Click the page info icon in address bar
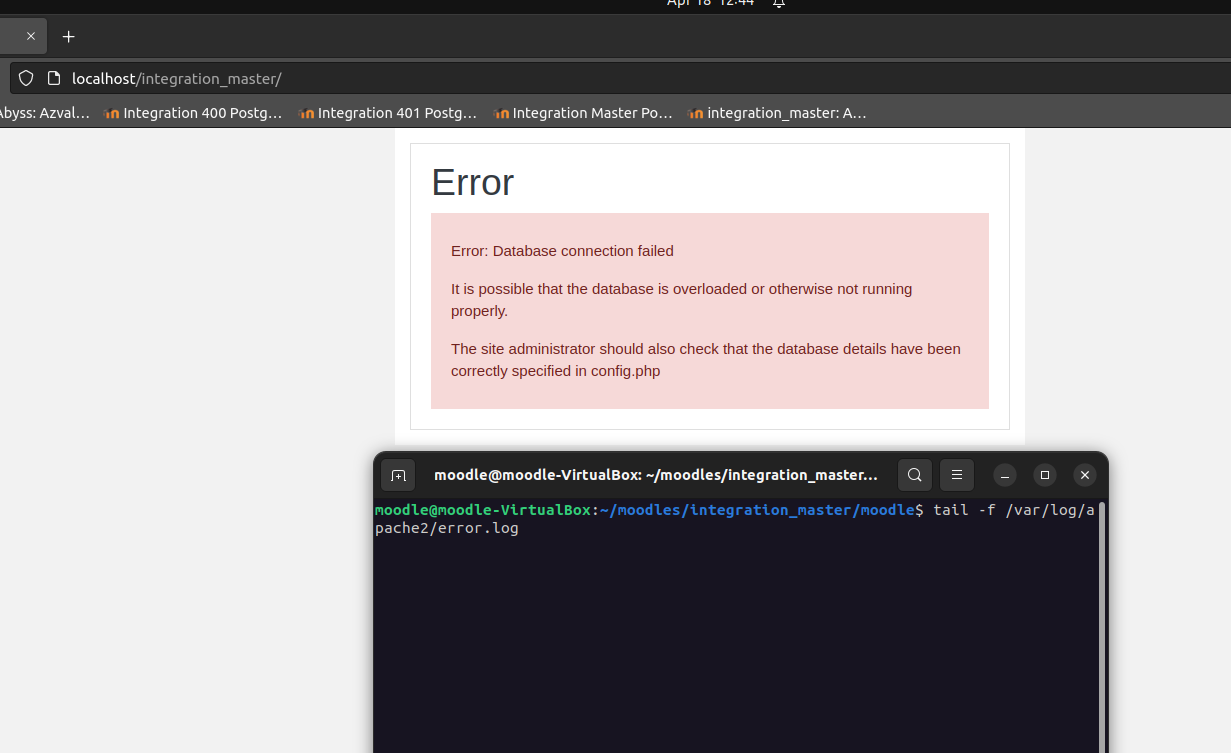Image resolution: width=1231 pixels, height=753 pixels. pos(54,78)
